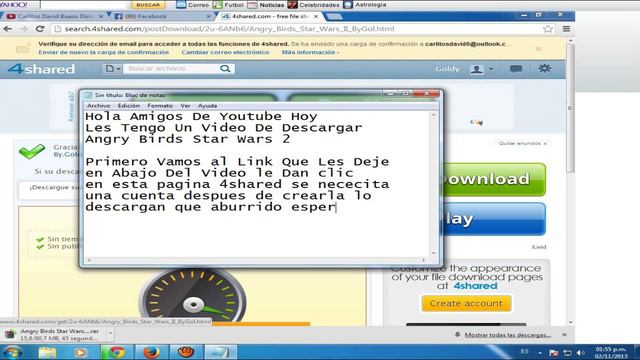The image size is (640, 360).
Task: Click the search magnifier in 4shared
Action: coord(225,69)
